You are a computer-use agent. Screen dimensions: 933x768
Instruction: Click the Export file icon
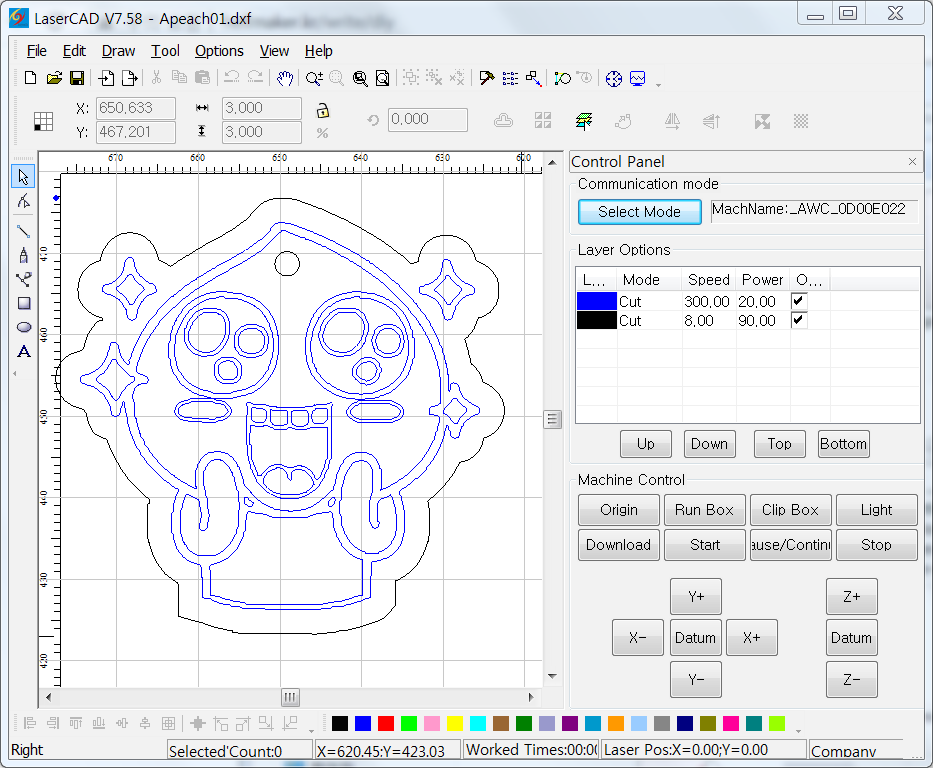[129, 78]
